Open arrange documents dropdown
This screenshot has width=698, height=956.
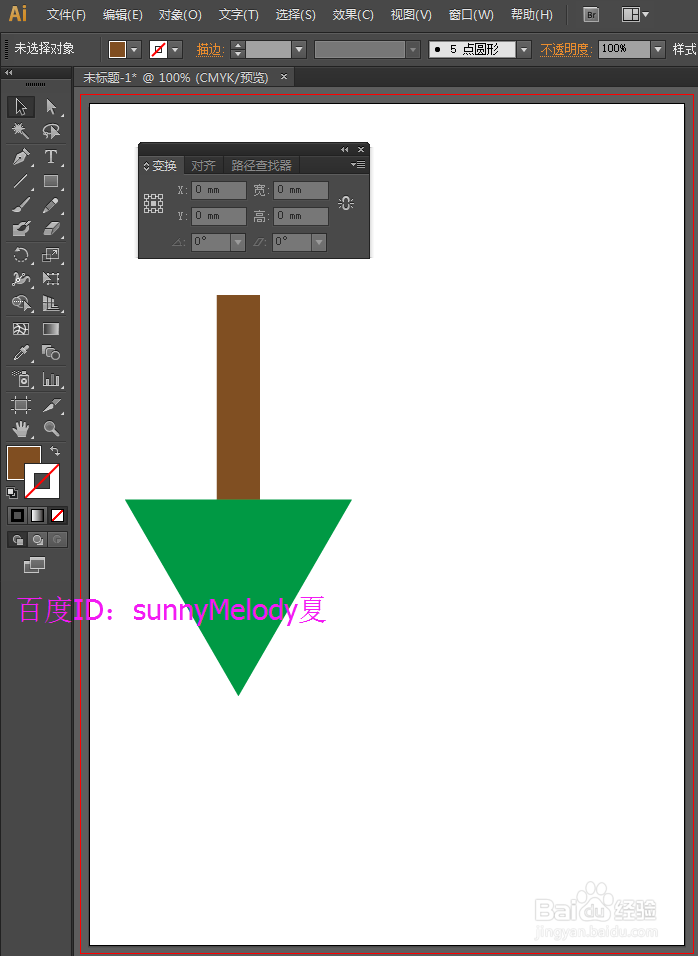point(635,15)
